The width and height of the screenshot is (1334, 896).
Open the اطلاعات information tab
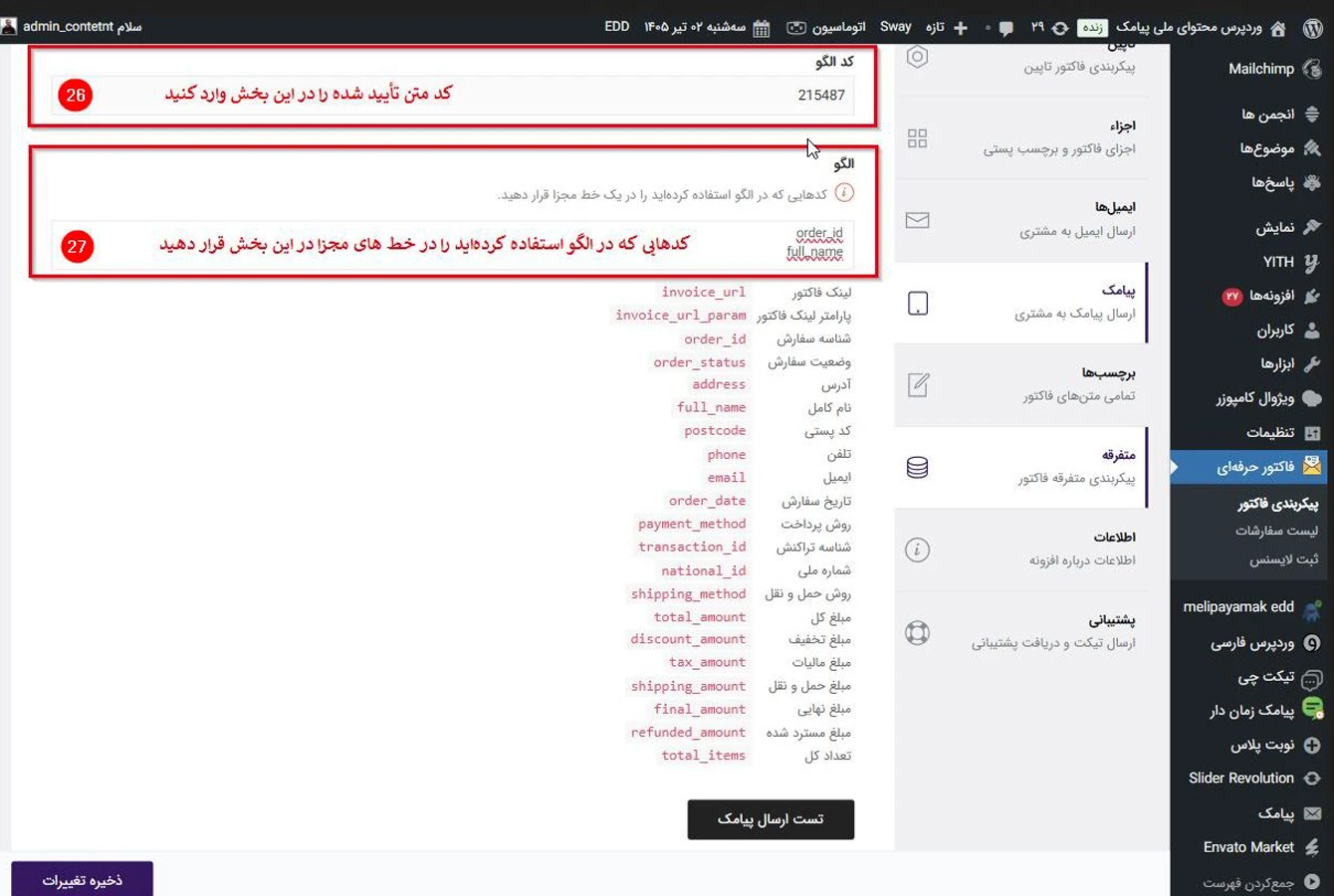[x=1021, y=550]
